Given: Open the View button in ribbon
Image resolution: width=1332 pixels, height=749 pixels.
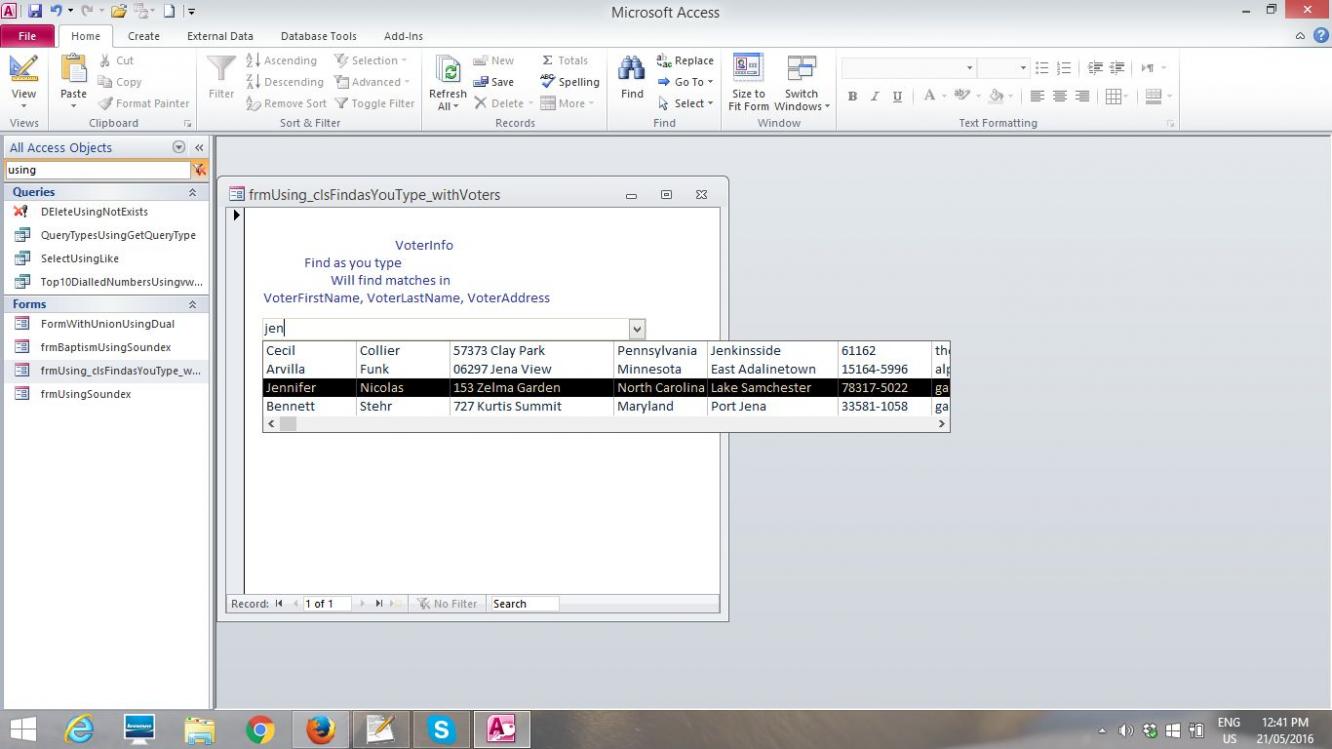Looking at the screenshot, I should click(24, 82).
